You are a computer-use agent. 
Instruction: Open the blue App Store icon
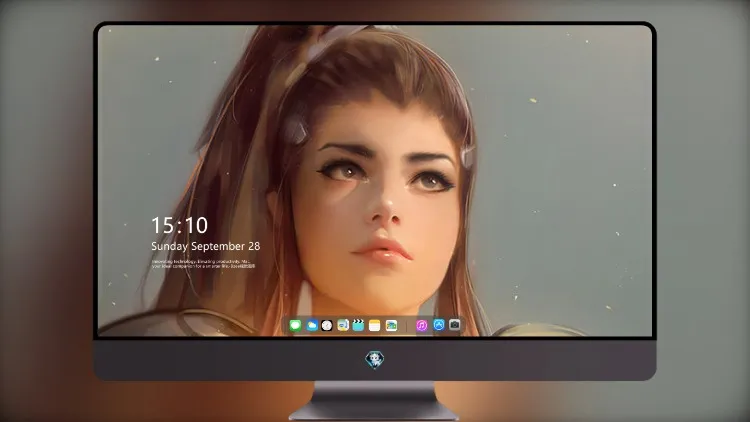tap(439, 325)
